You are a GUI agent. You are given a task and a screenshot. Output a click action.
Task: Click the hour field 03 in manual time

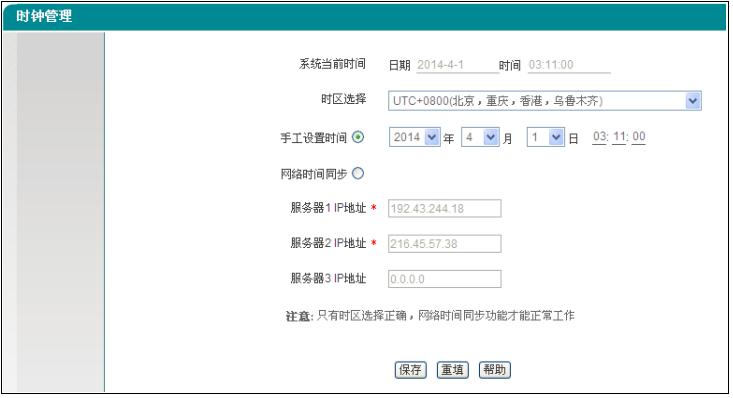[x=599, y=137]
